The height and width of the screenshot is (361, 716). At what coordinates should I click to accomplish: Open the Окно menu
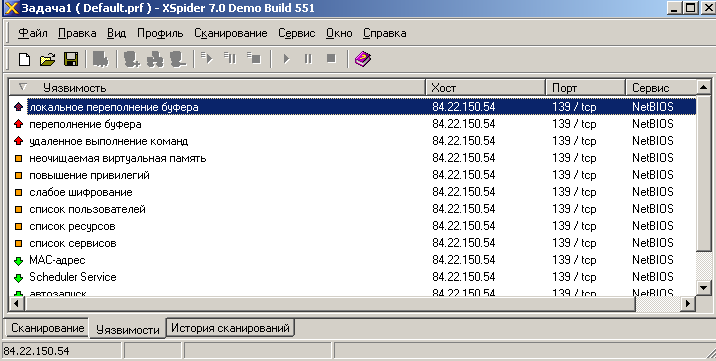339,33
